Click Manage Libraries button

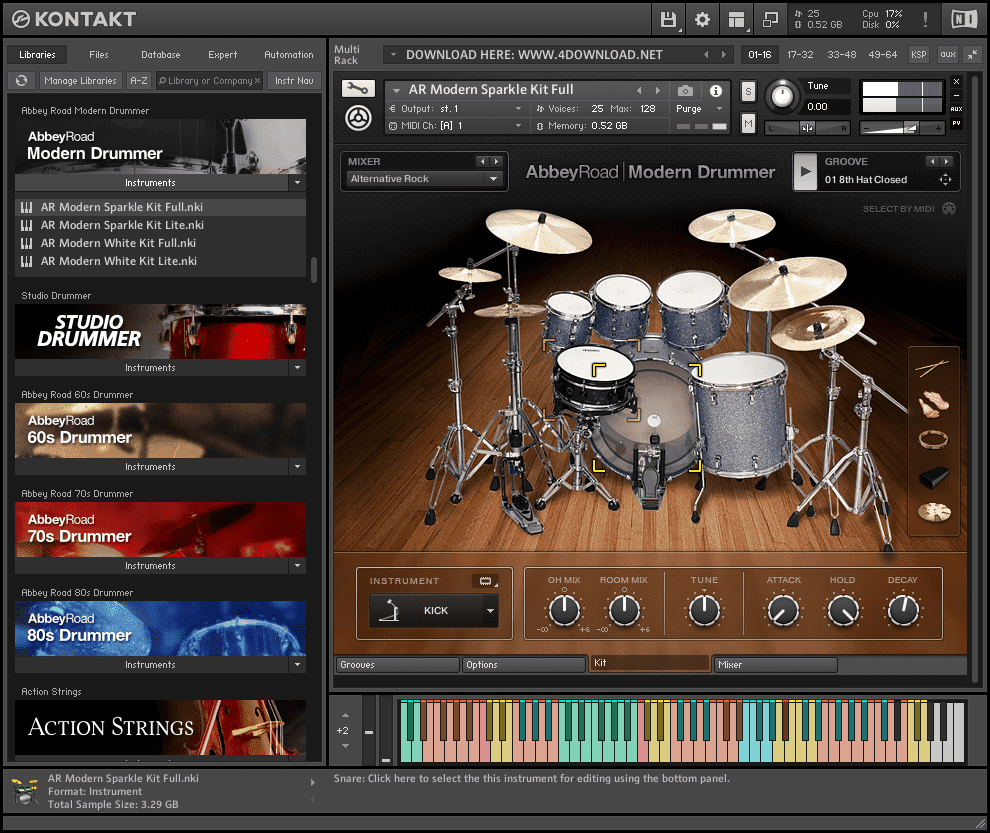pyautogui.click(x=80, y=81)
